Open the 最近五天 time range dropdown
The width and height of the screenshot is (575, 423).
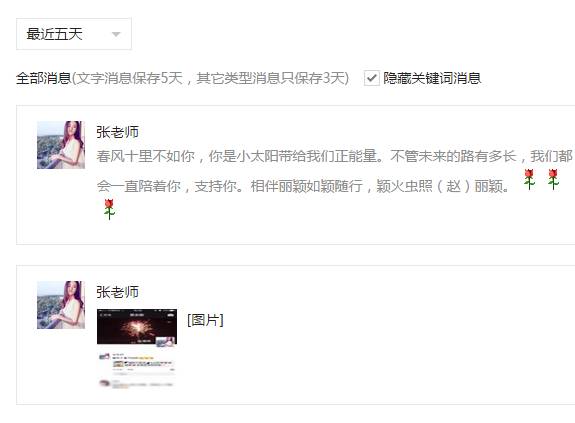pos(74,34)
